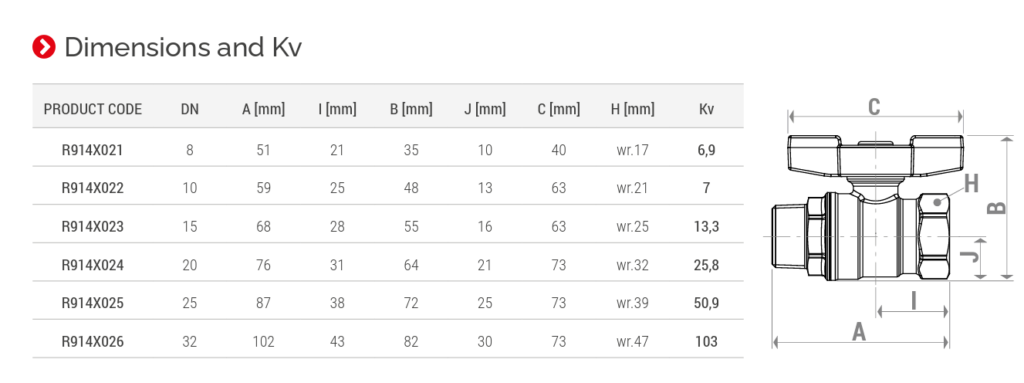The height and width of the screenshot is (383, 1024).
Task: Click the B dimension label on drawing
Action: pyautogui.click(x=996, y=208)
